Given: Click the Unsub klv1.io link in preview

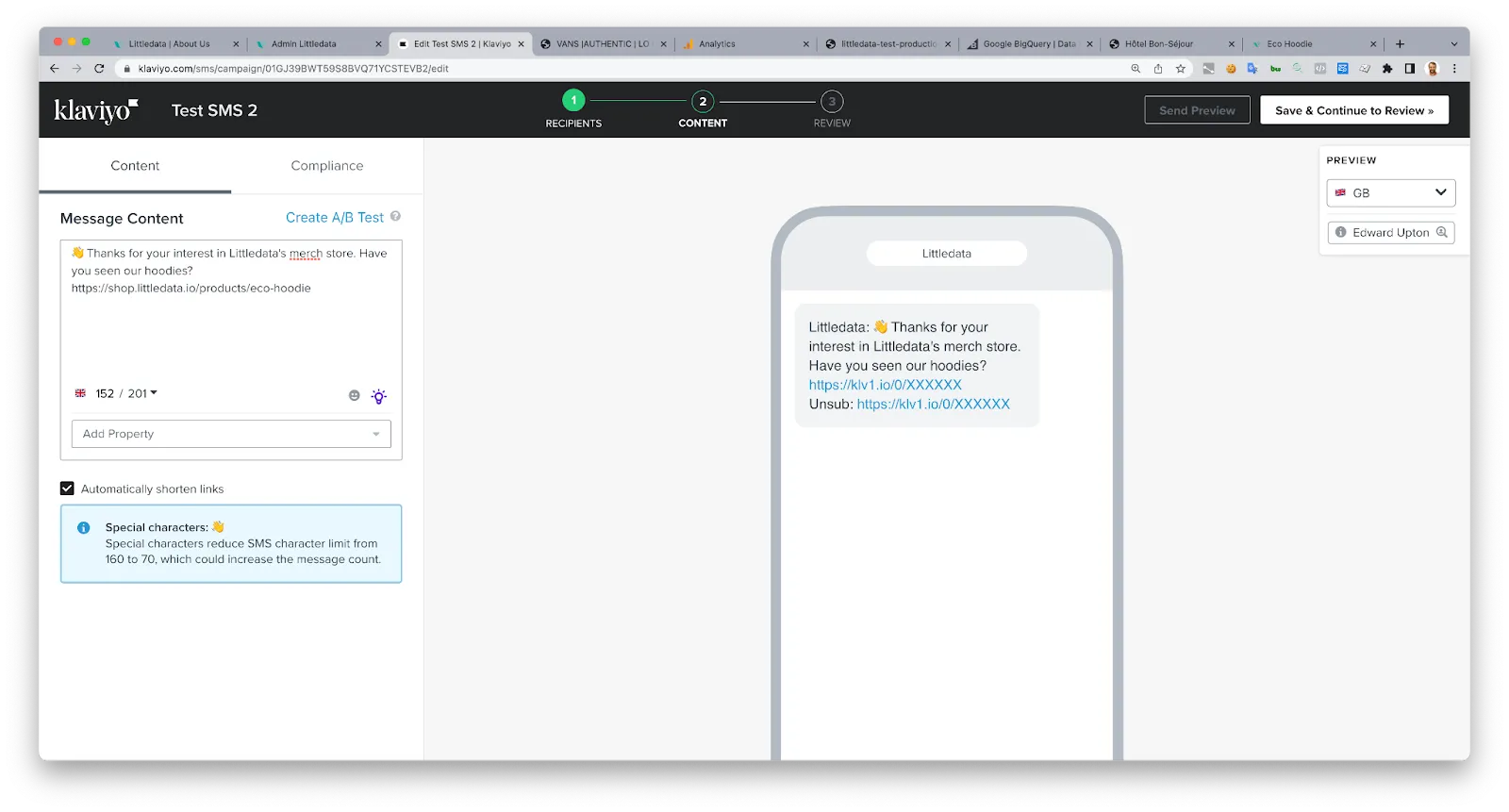Looking at the screenshot, I should [933, 404].
